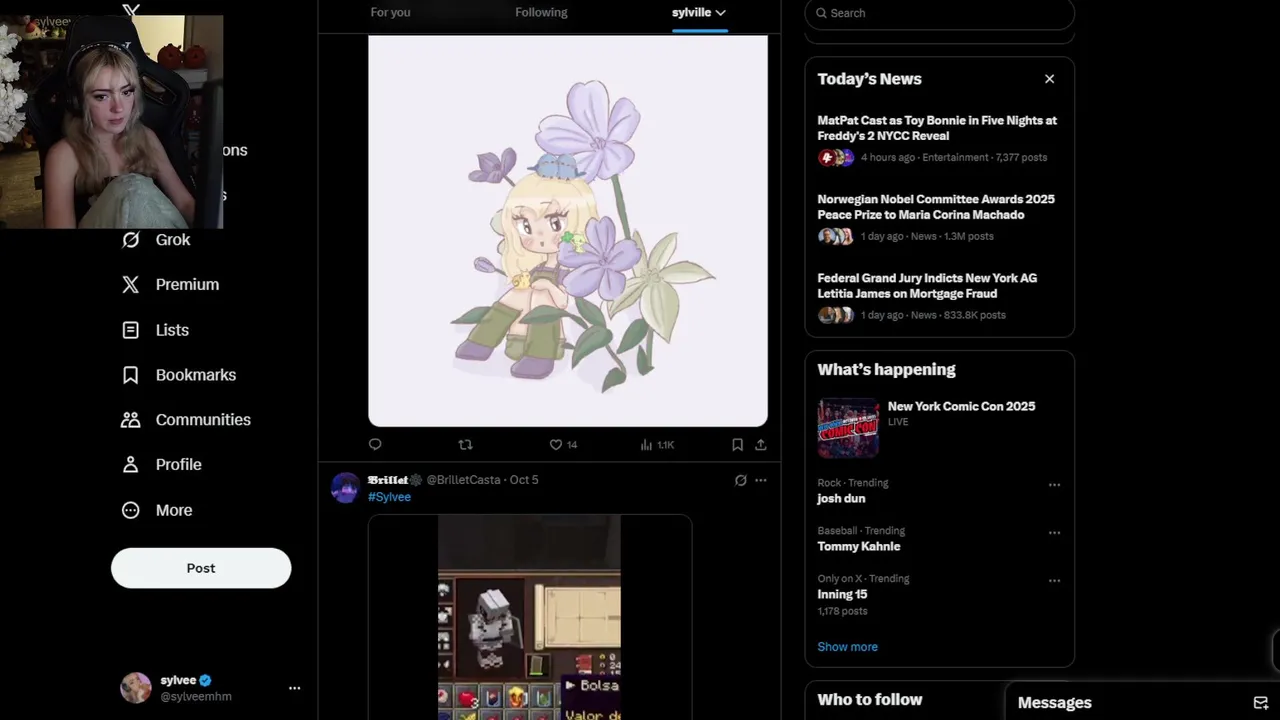
Task: Open the Profile sidebar icon
Action: (131, 465)
